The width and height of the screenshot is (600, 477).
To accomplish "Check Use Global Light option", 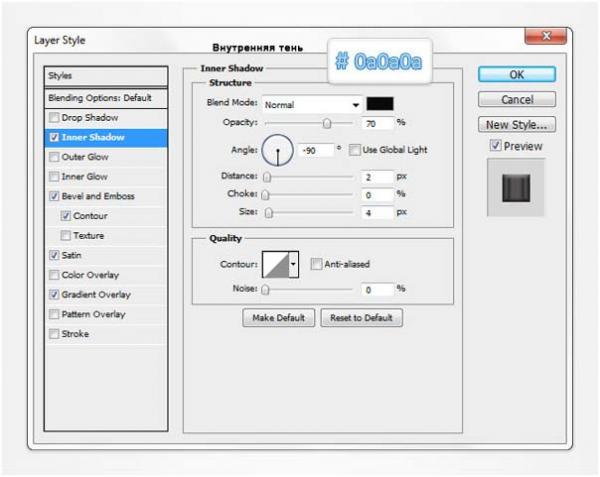I will (x=355, y=150).
